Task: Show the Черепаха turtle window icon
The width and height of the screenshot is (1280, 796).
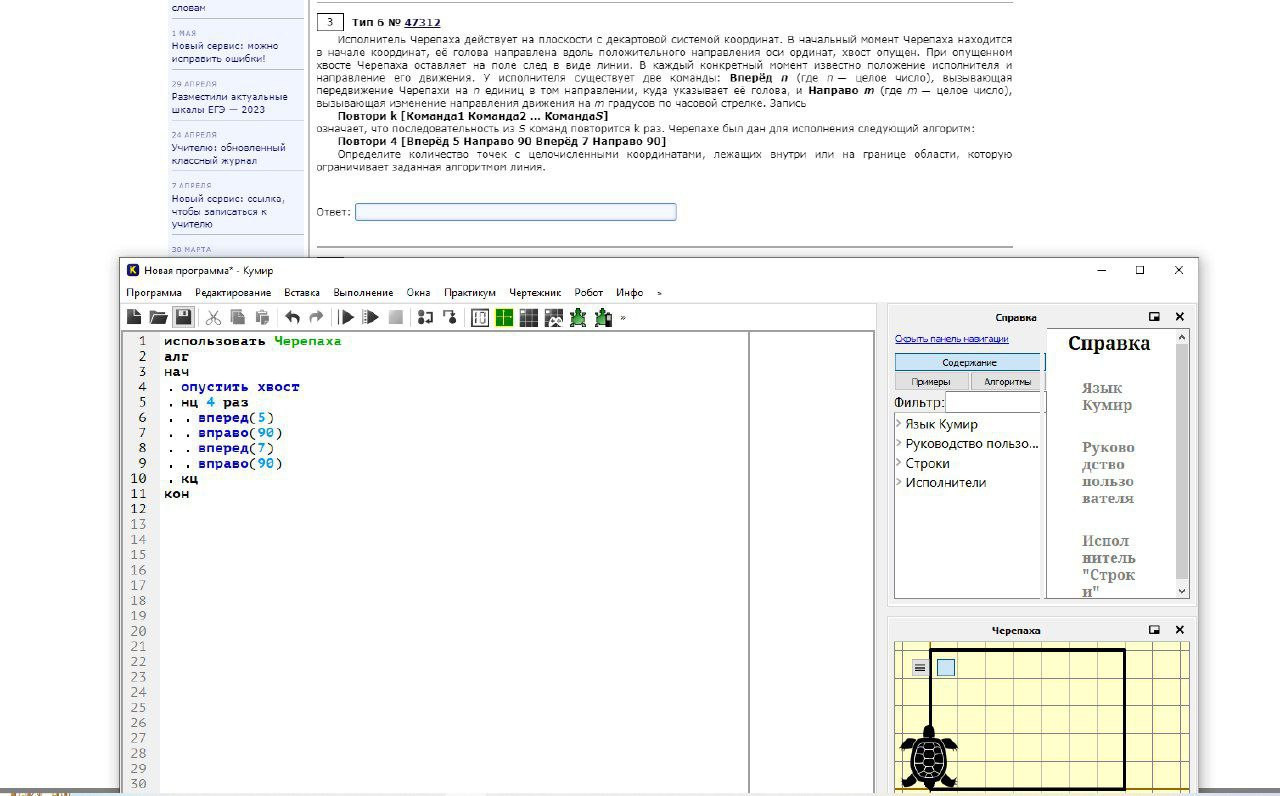Action: pyautogui.click(x=578, y=317)
